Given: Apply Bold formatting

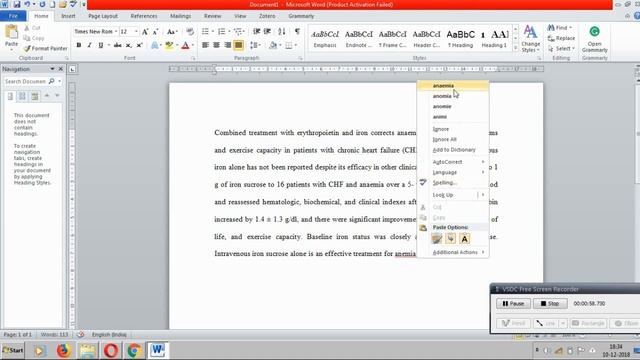Looking at the screenshot, I should (x=78, y=45).
